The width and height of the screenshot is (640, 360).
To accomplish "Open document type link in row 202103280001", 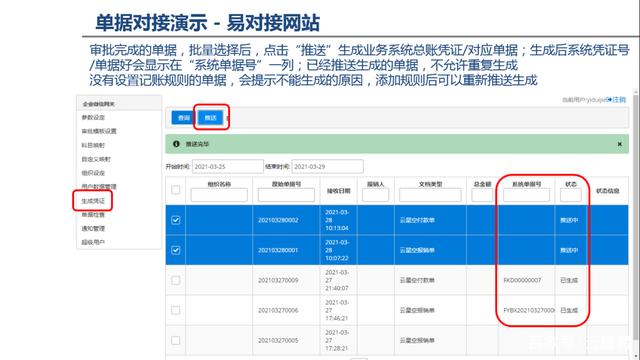I will tap(417, 250).
